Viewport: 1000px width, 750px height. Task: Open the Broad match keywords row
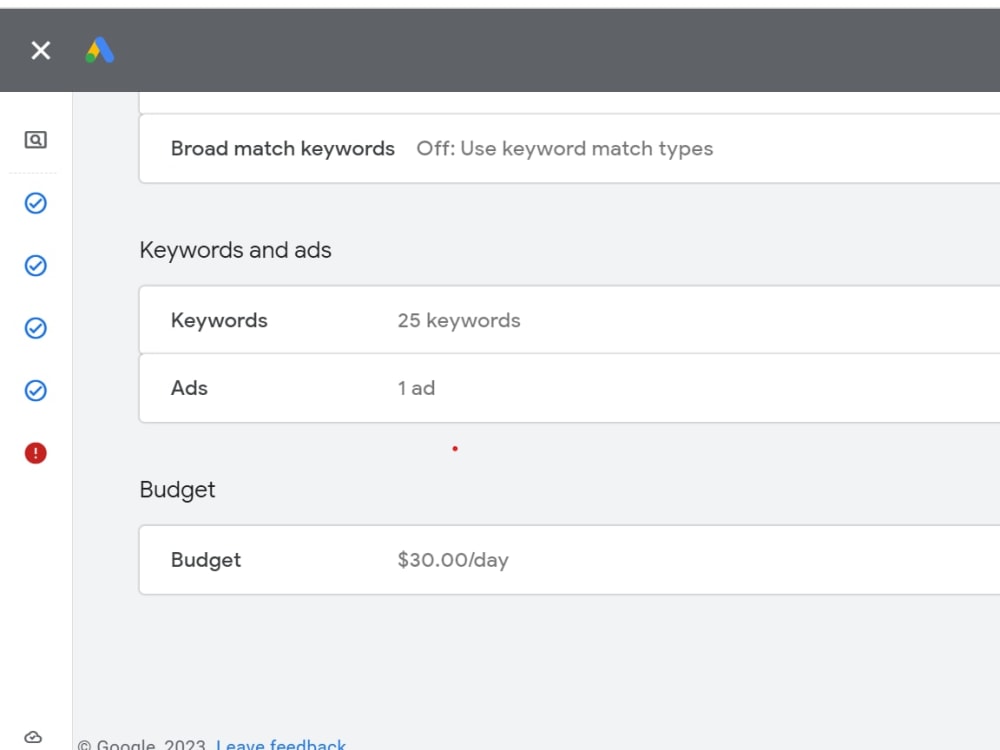coord(570,149)
